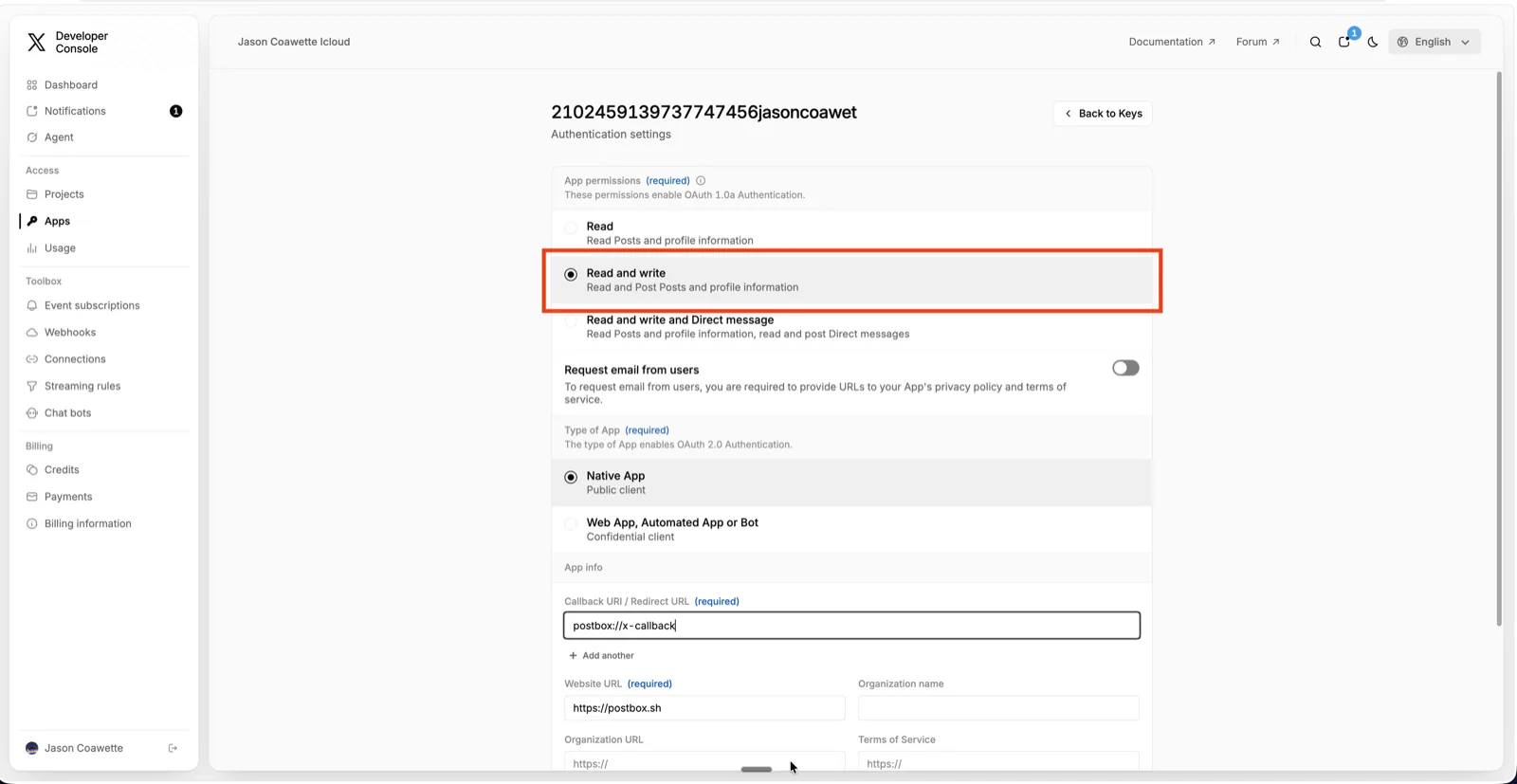Open the Forum link

click(x=1258, y=42)
